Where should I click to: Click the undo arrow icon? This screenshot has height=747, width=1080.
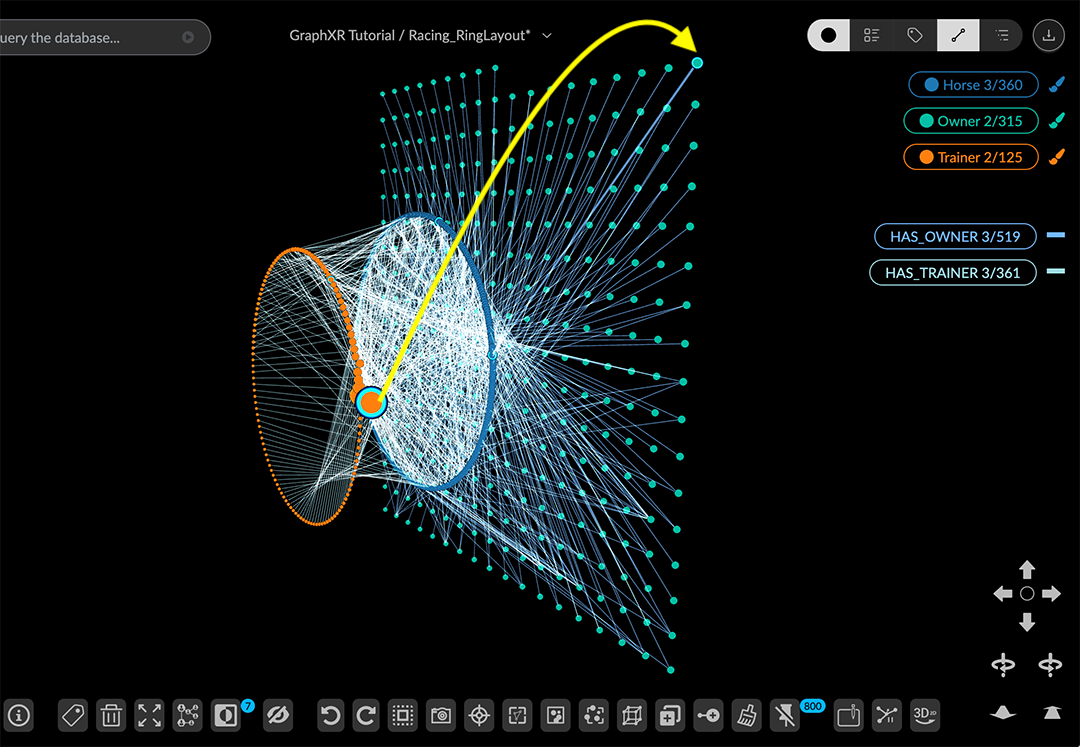[330, 715]
